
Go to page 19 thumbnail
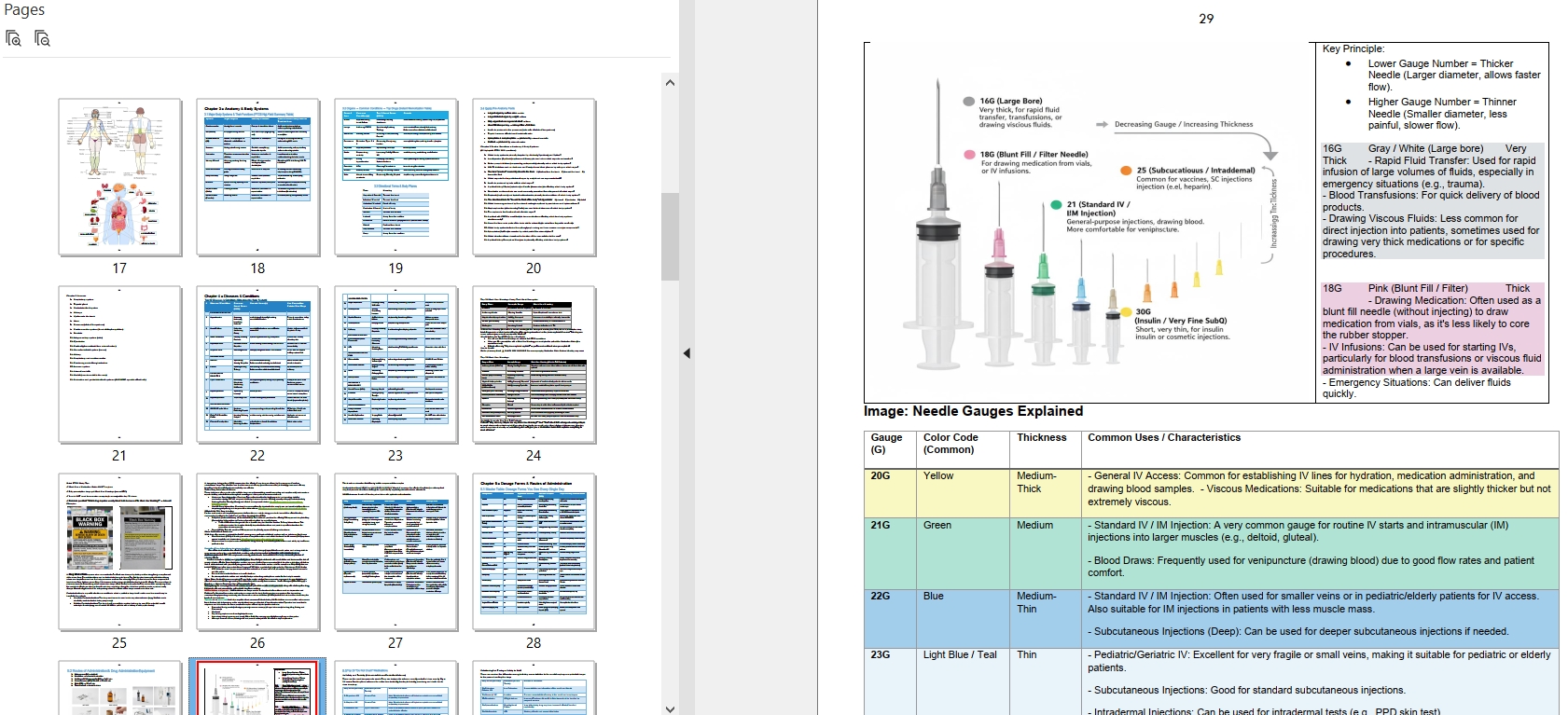point(395,177)
